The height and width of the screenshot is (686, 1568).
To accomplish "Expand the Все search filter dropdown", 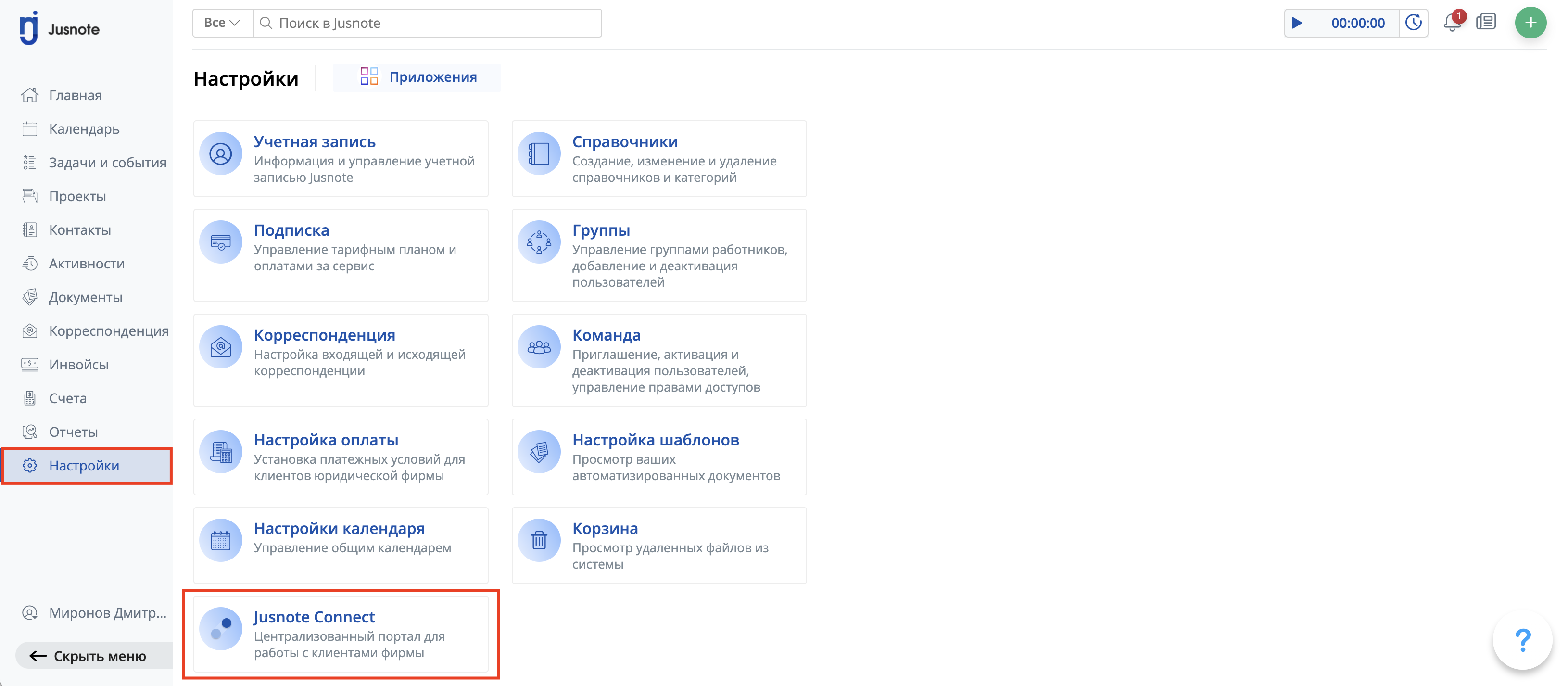I will (222, 23).
